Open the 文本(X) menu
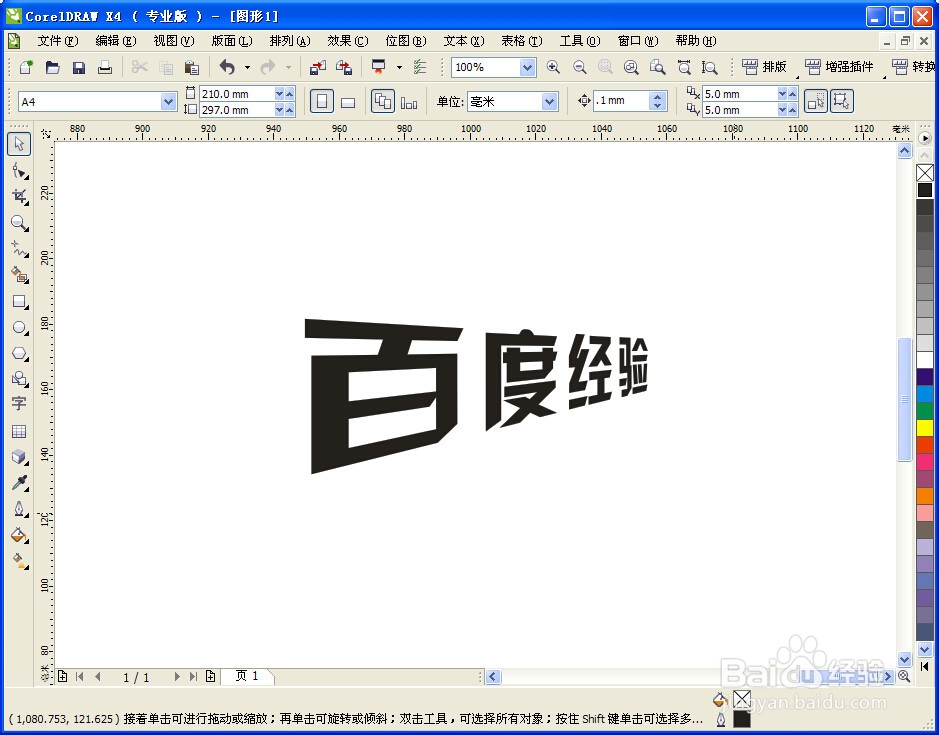This screenshot has height=735, width=939. pos(464,41)
